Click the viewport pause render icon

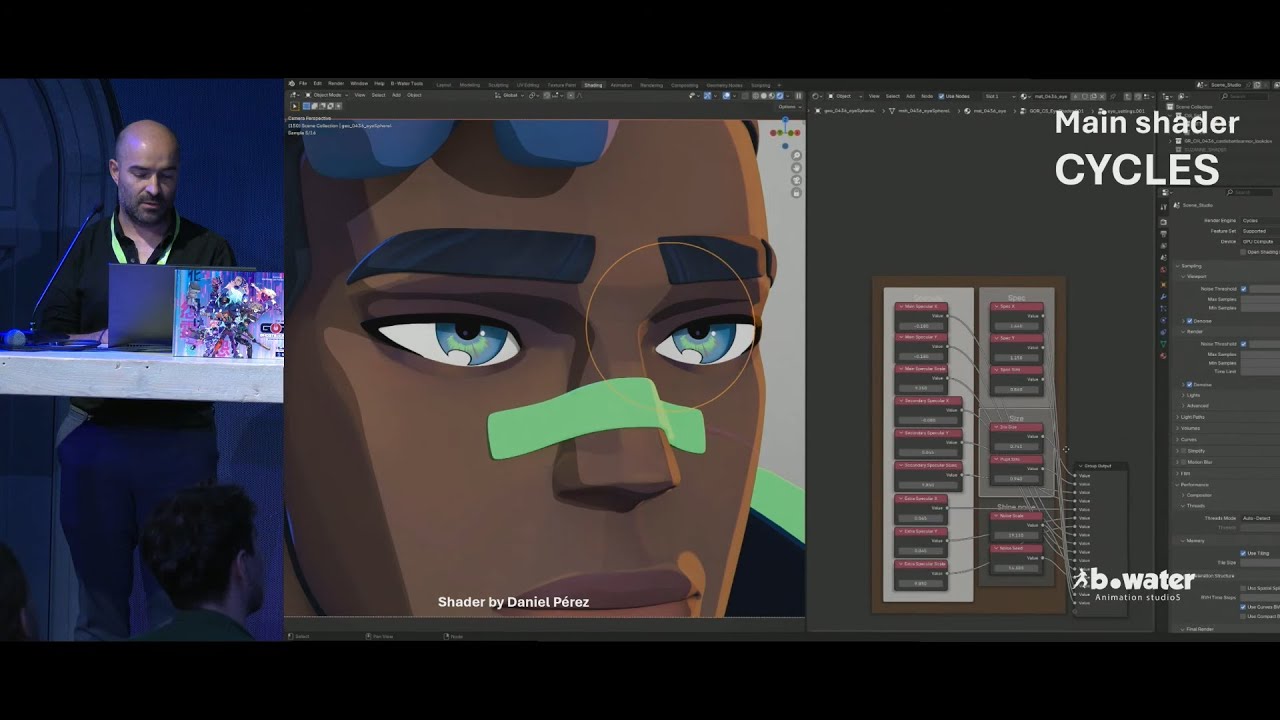(798, 95)
